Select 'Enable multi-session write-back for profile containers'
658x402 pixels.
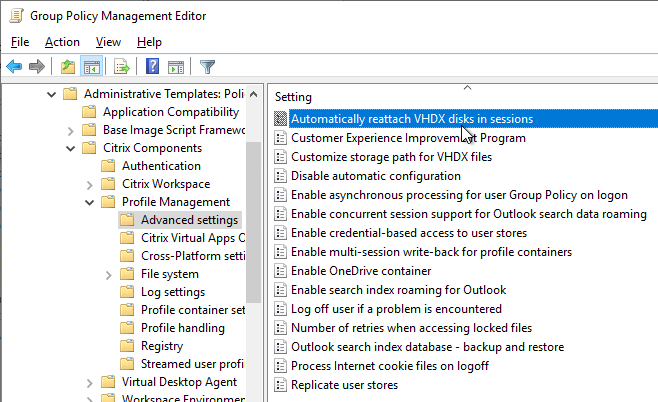[431, 251]
